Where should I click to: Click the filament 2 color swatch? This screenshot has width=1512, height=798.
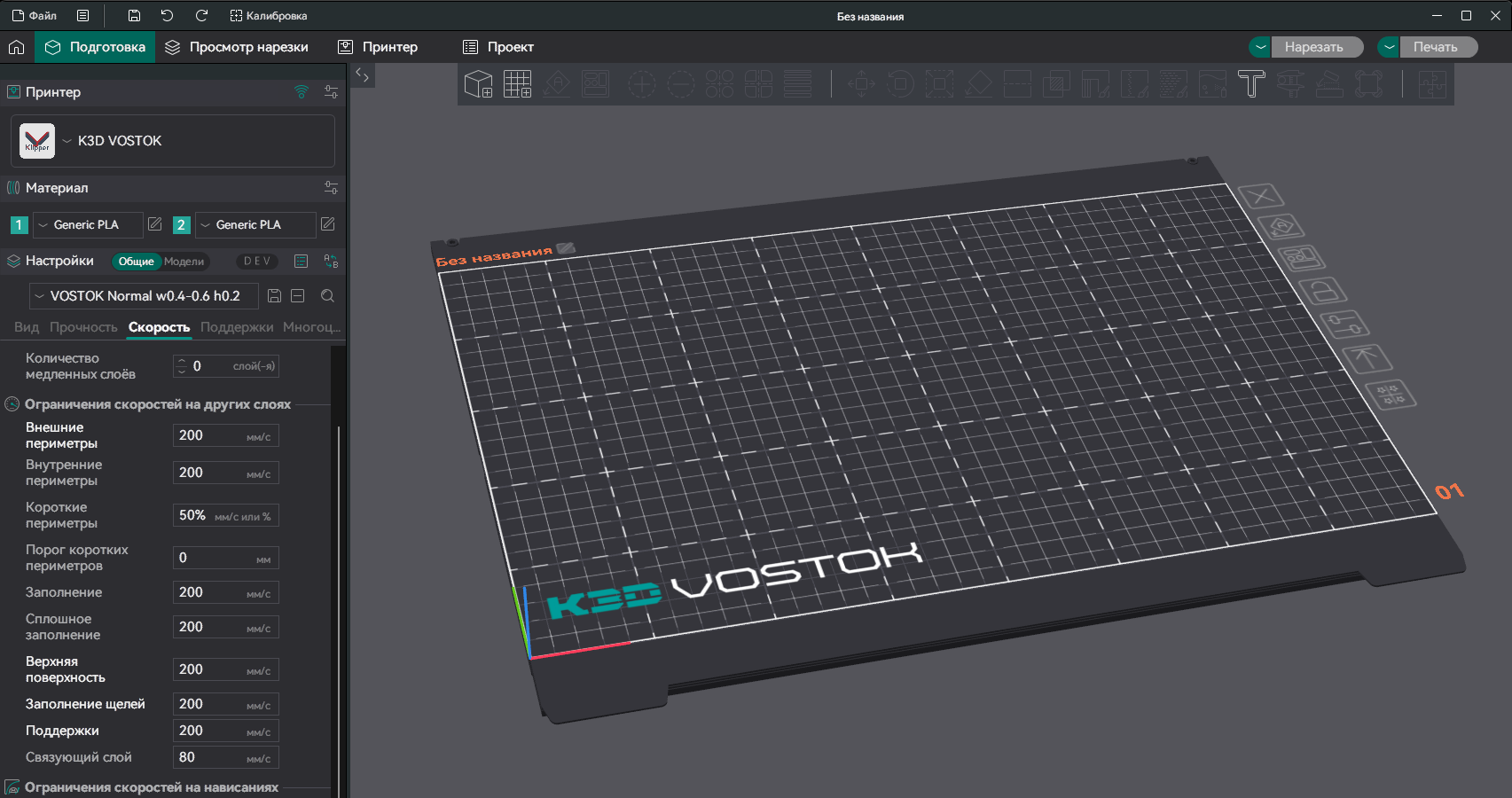pos(181,225)
